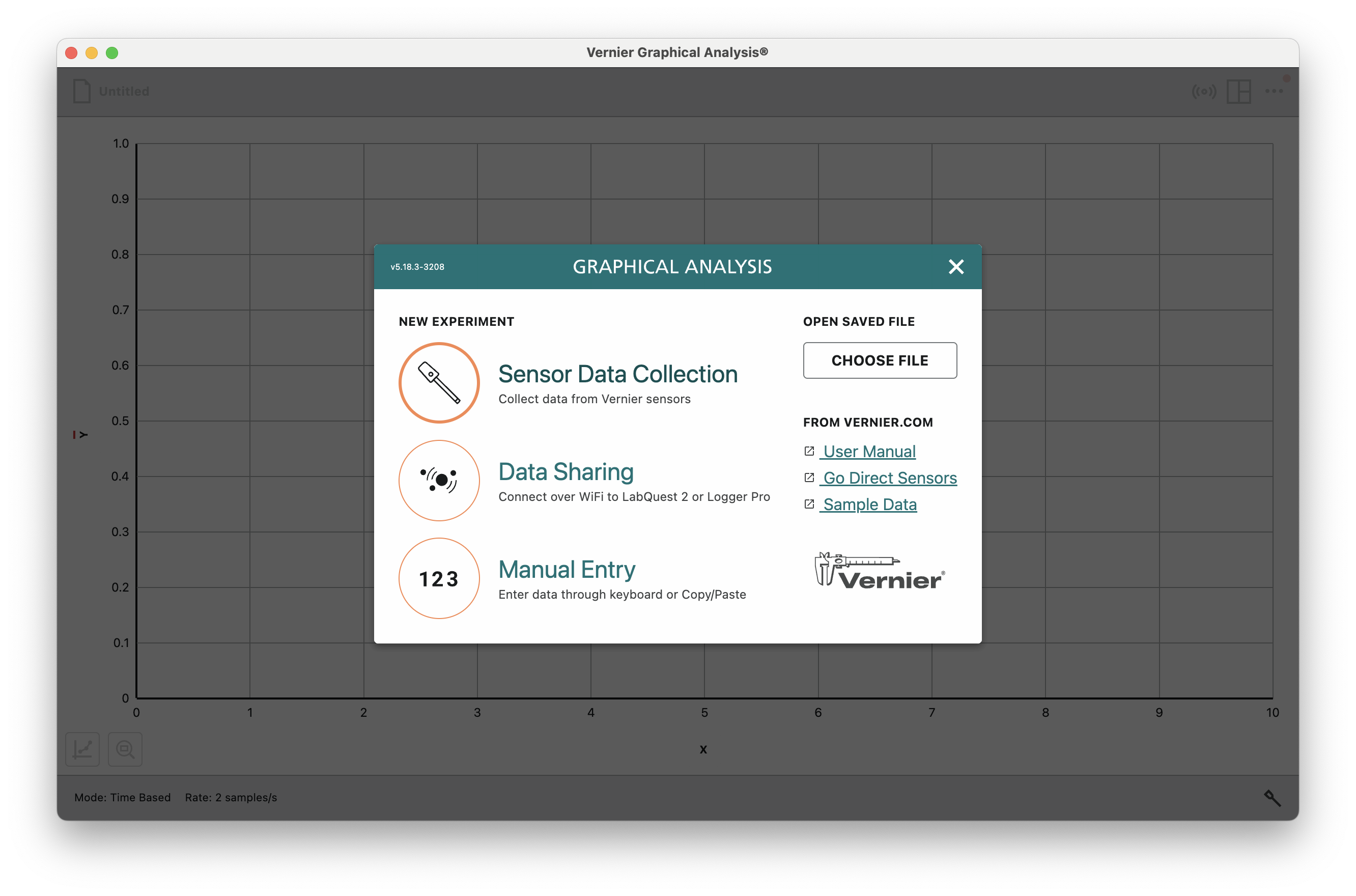Open sensor setup probe icon in the status bar
This screenshot has height=896, width=1356.
1272,798
